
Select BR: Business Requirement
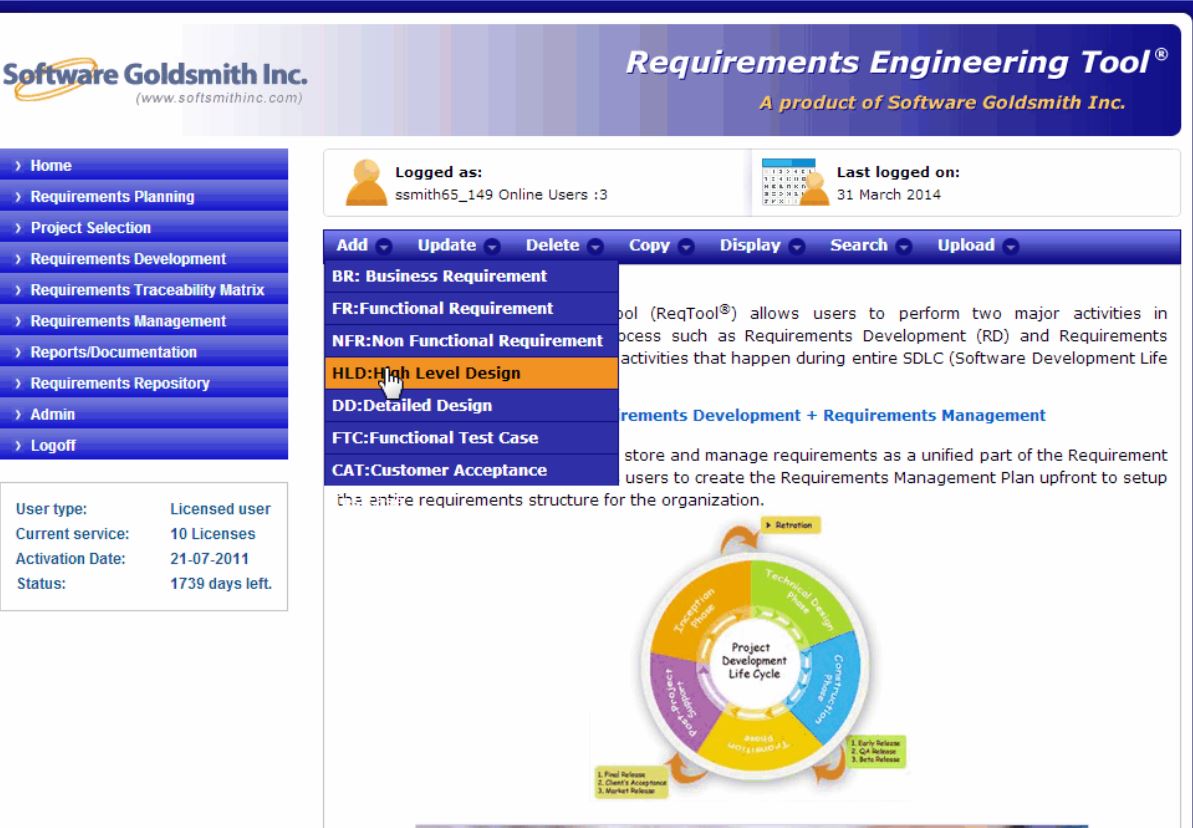(x=471, y=276)
